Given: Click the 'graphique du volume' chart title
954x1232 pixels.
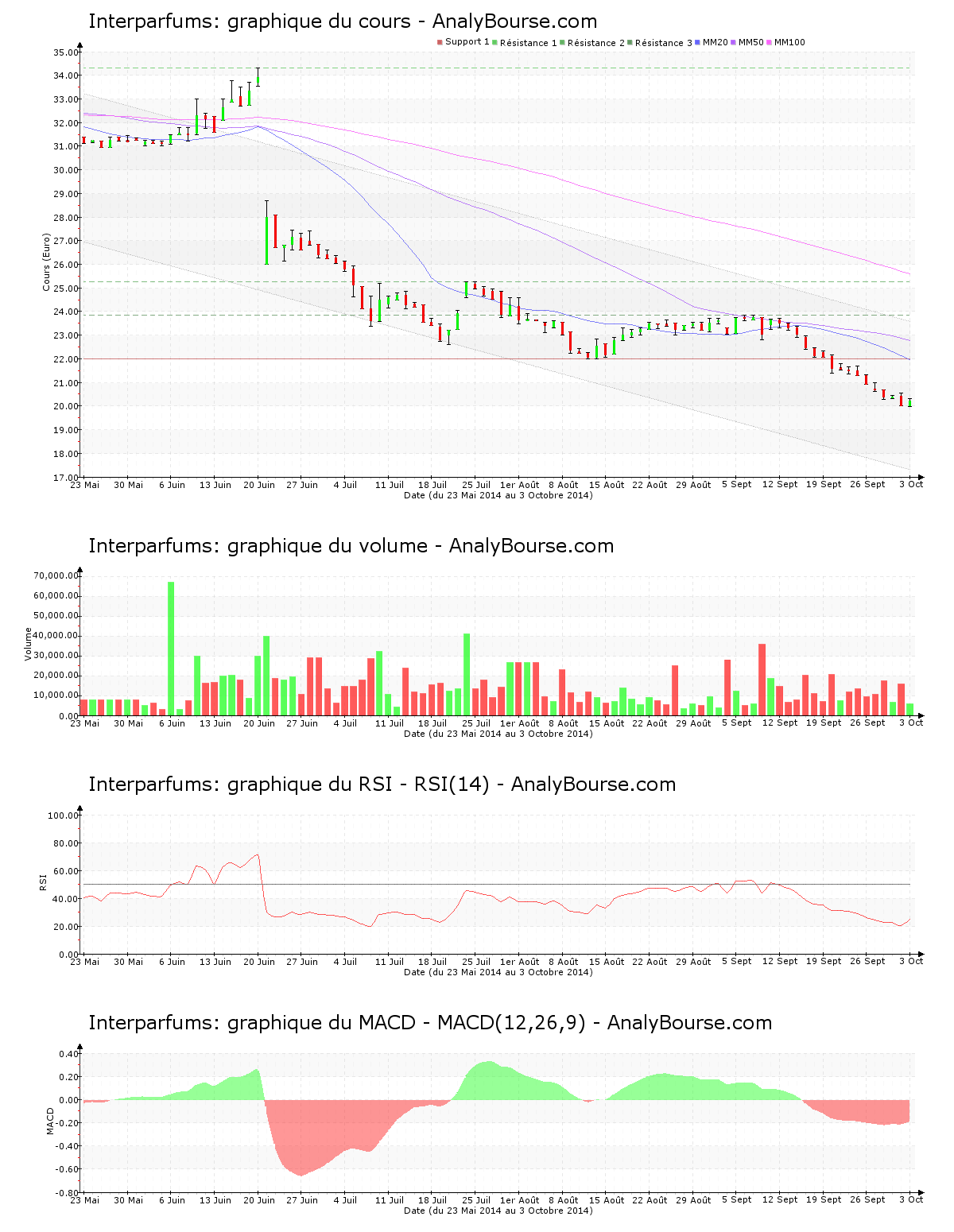Looking at the screenshot, I should pyautogui.click(x=351, y=546).
